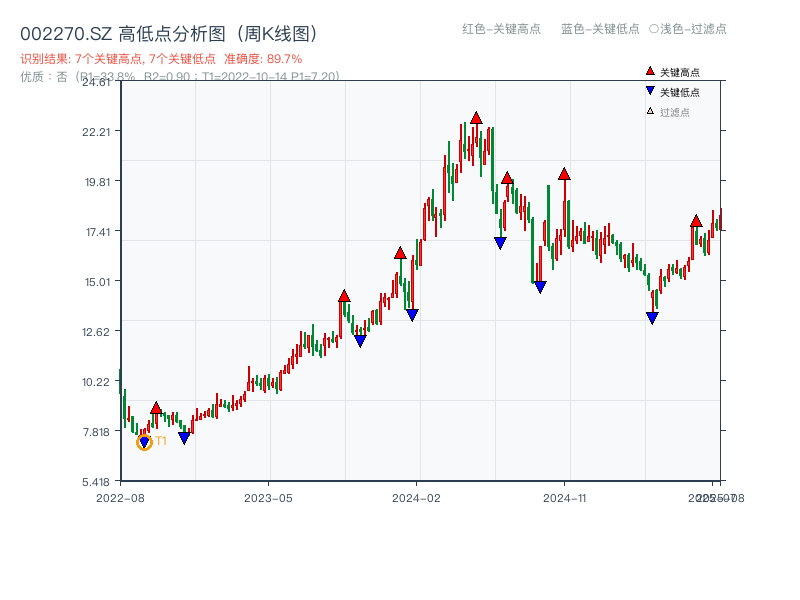Click the header legend text 蓝色-关键低点
This screenshot has width=800, height=600.
[x=600, y=29]
